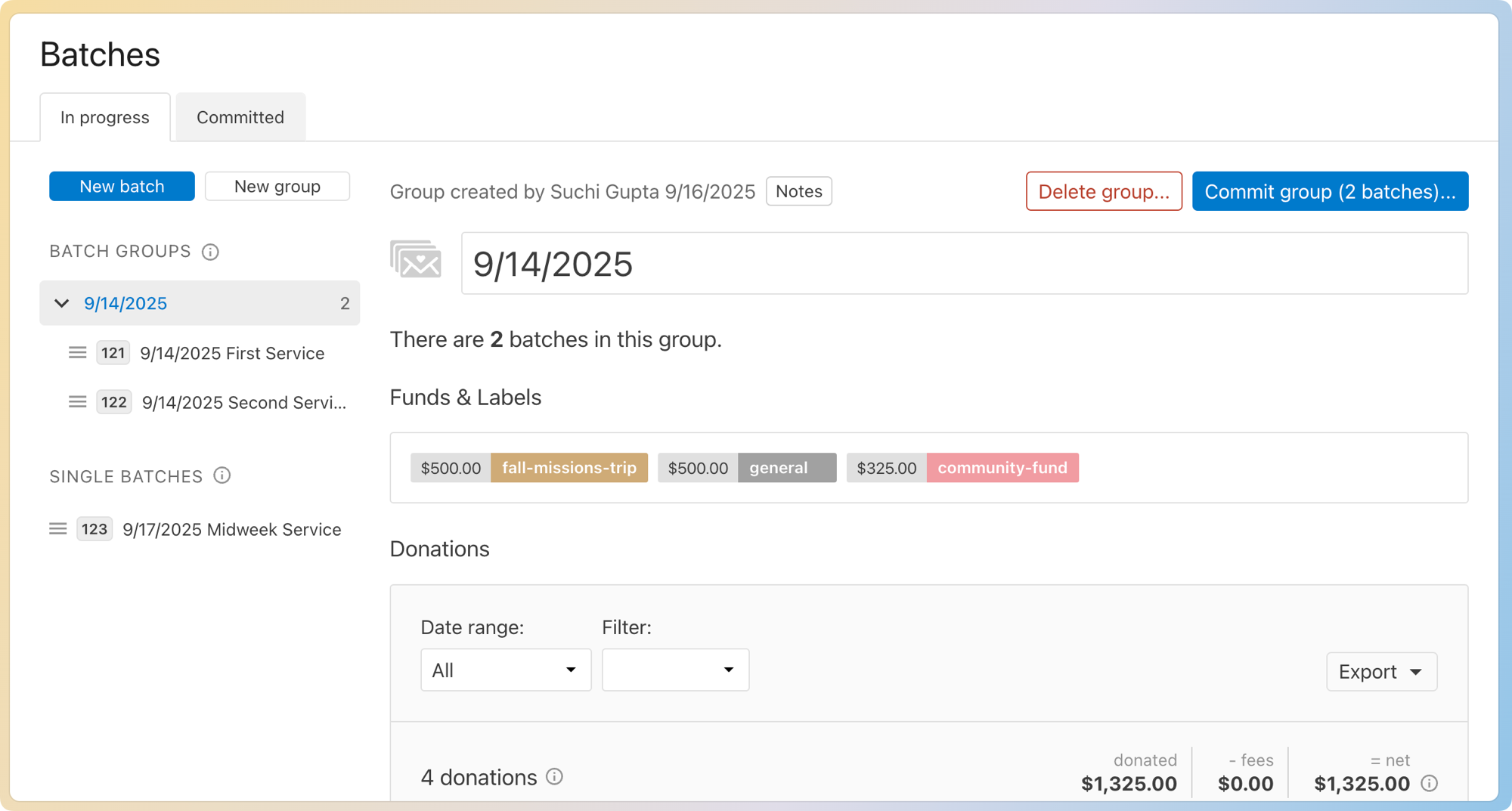1512x811 pixels.
Task: Click the info icon beside Single Batches
Action: coord(222,475)
